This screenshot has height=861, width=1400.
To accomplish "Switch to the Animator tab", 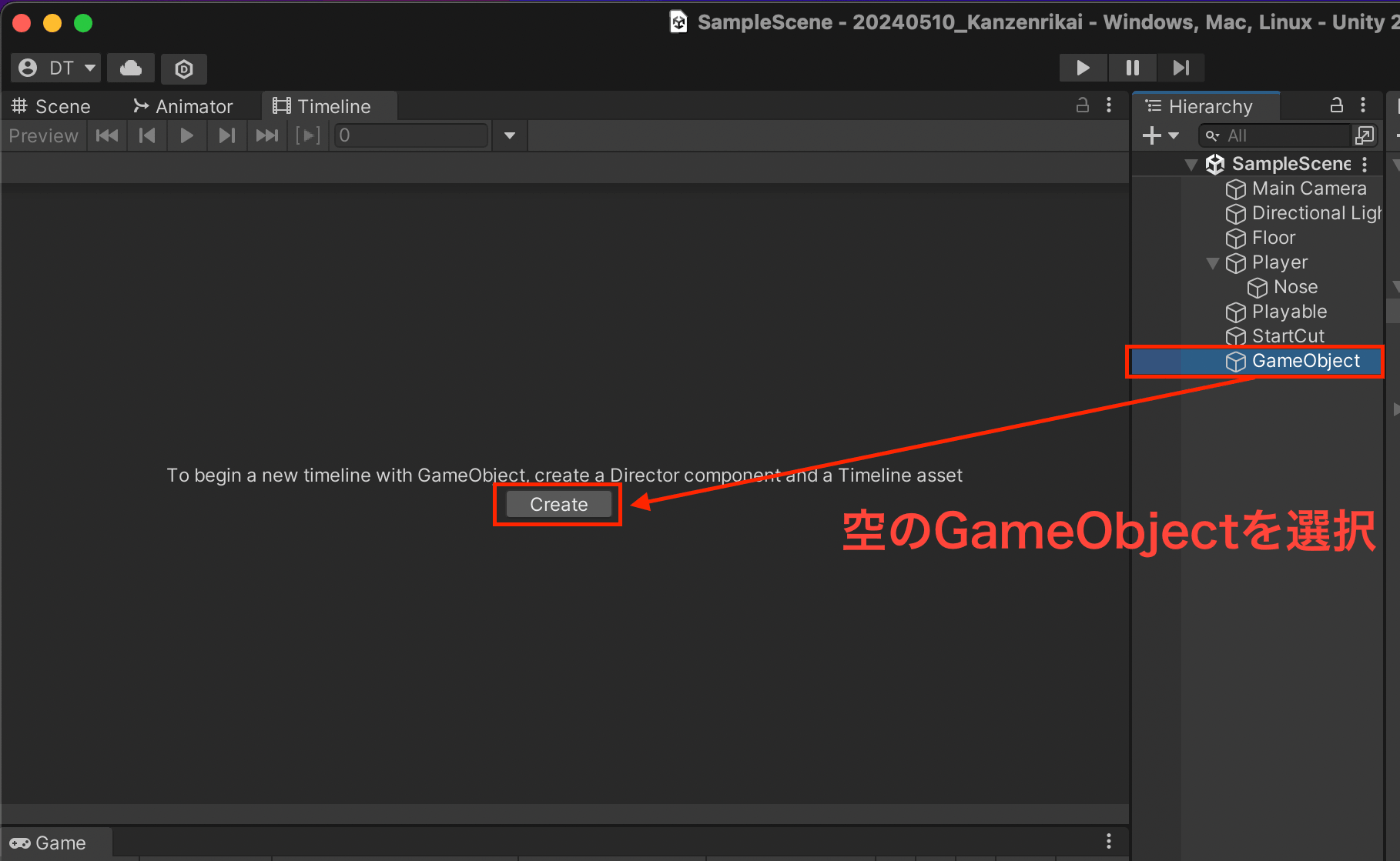I will pos(182,106).
